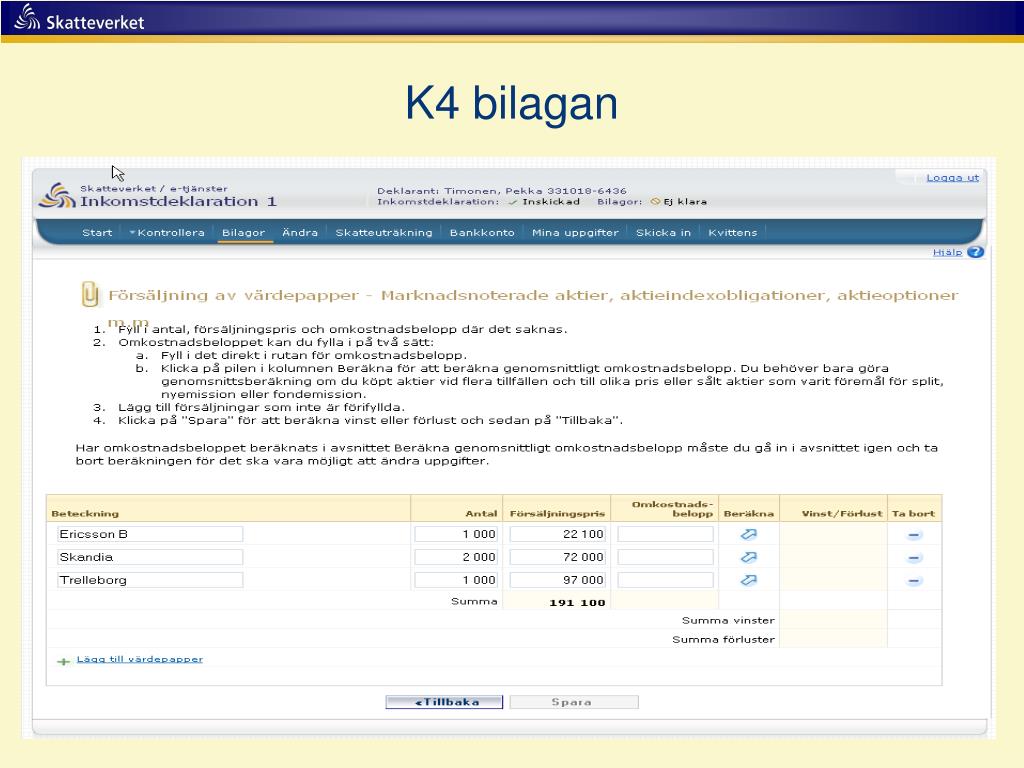The width and height of the screenshot is (1024, 768).
Task: Click the Summa total 191 100
Action: [577, 602]
